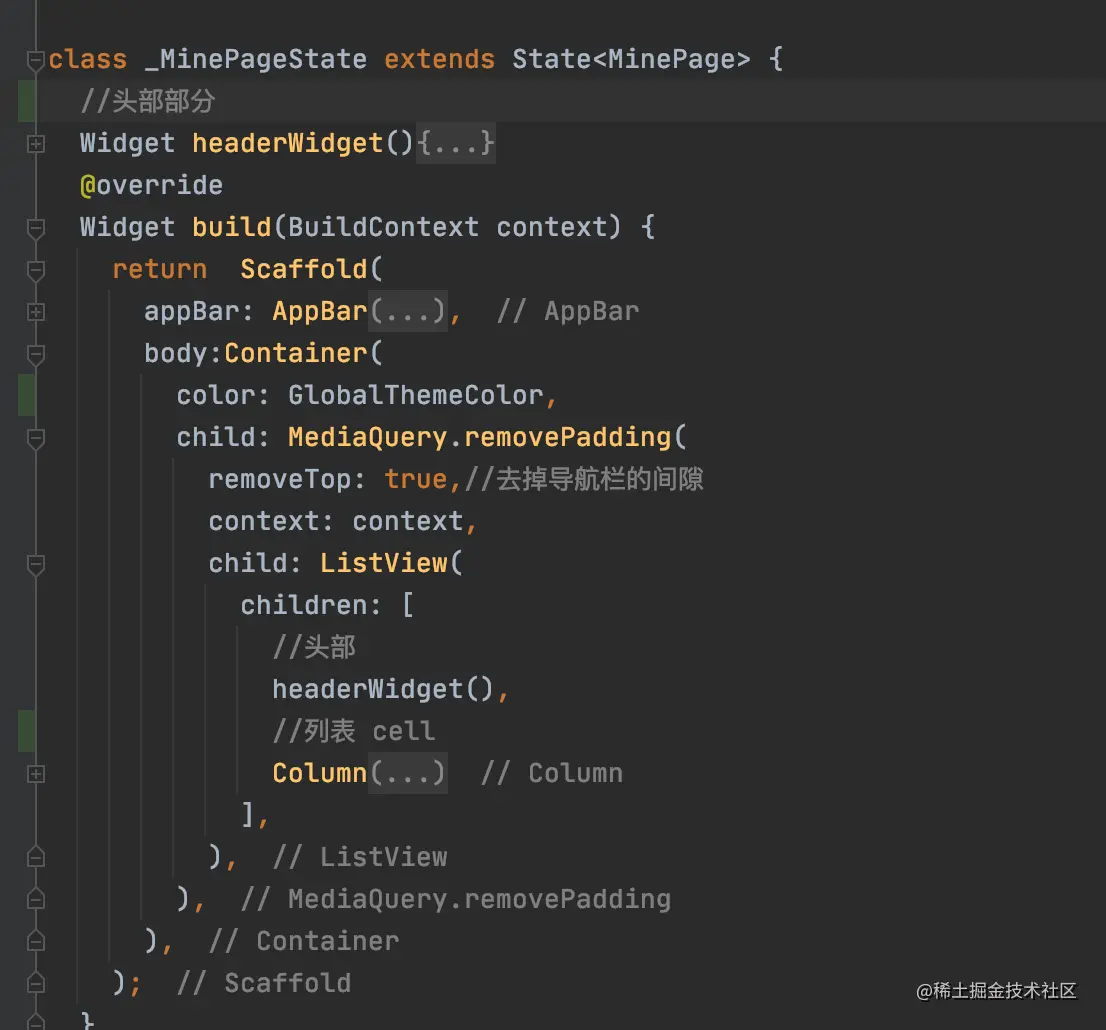The width and height of the screenshot is (1106, 1030).
Task: Collapse the _MinePageState class fold marker
Action: click(35, 61)
